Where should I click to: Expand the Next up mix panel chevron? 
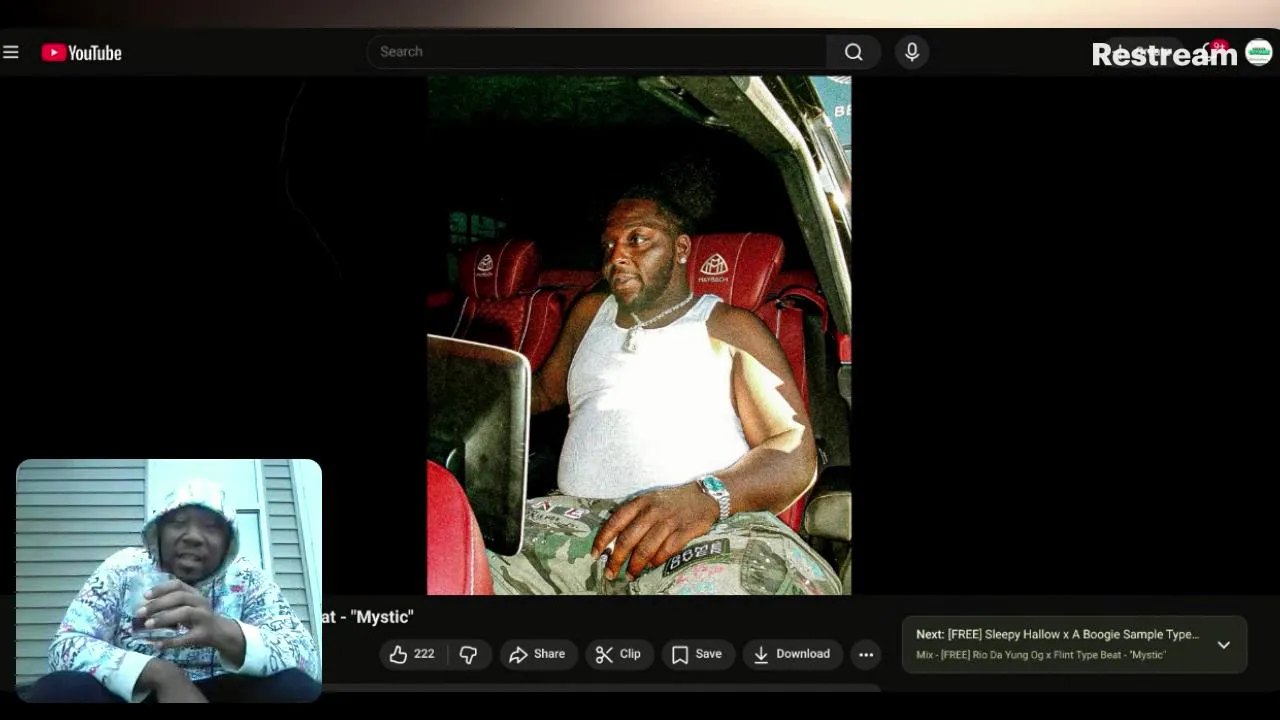pyautogui.click(x=1223, y=645)
